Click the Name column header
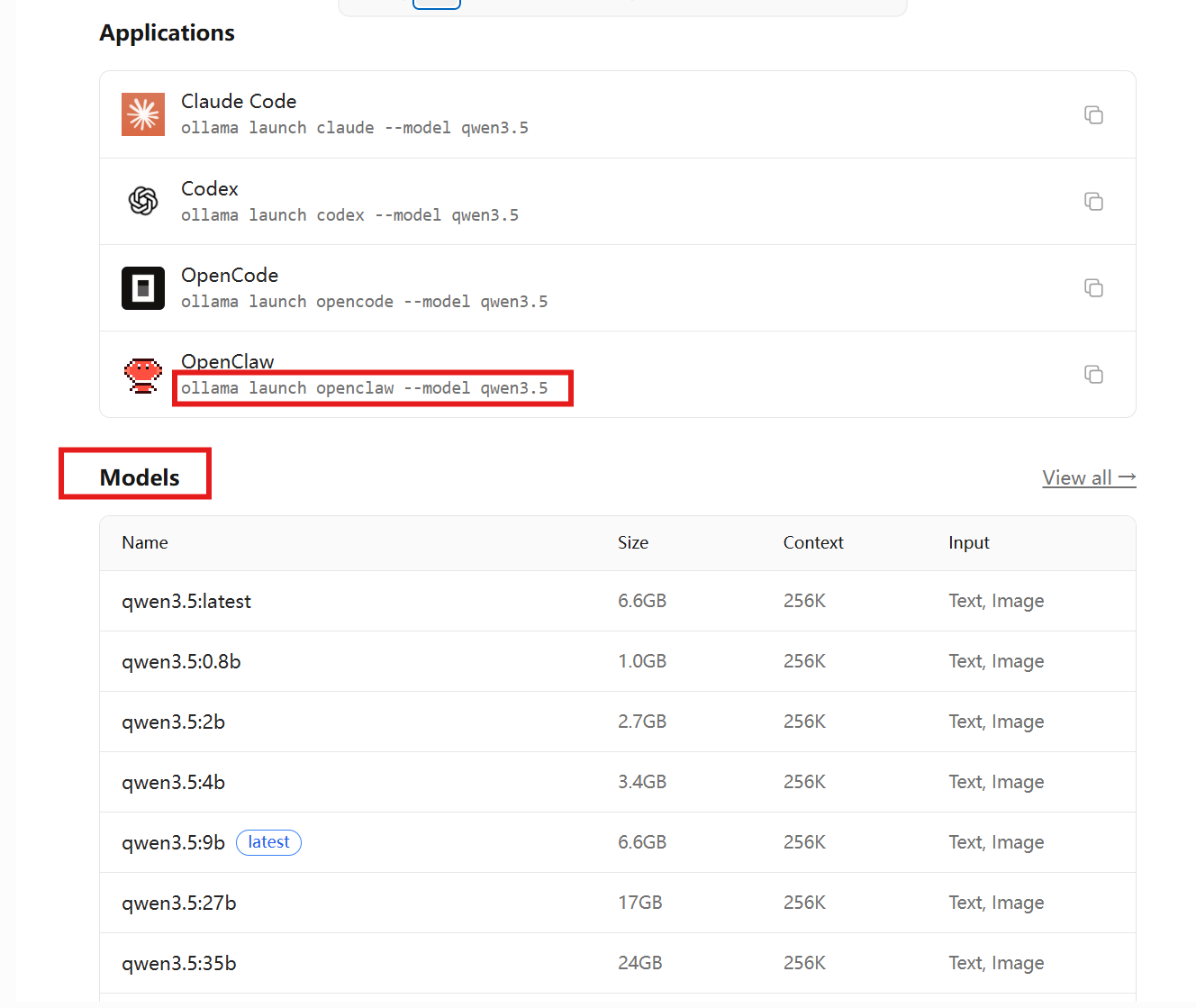Screen dimensions: 1196x1008 (x=145, y=542)
